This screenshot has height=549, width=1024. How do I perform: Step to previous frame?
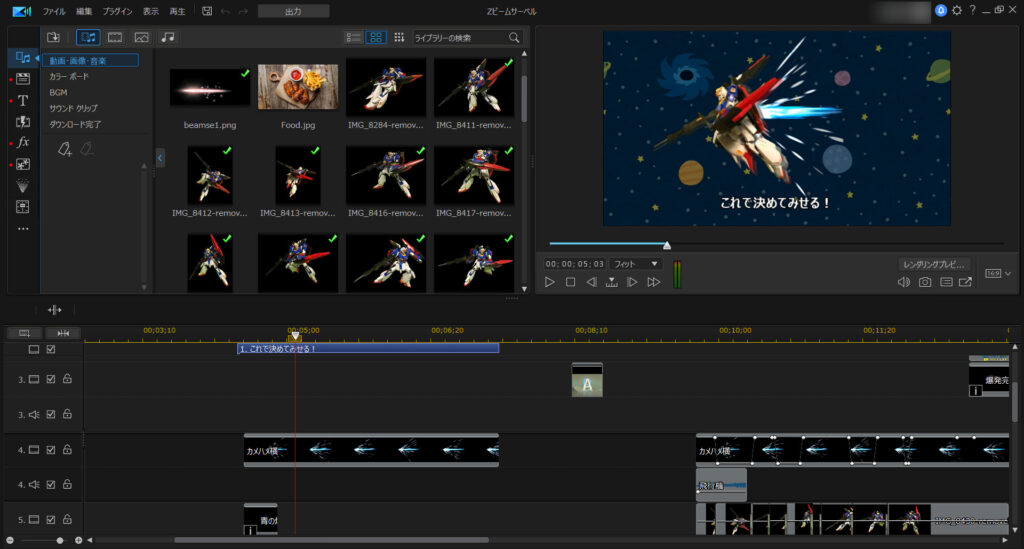591,282
